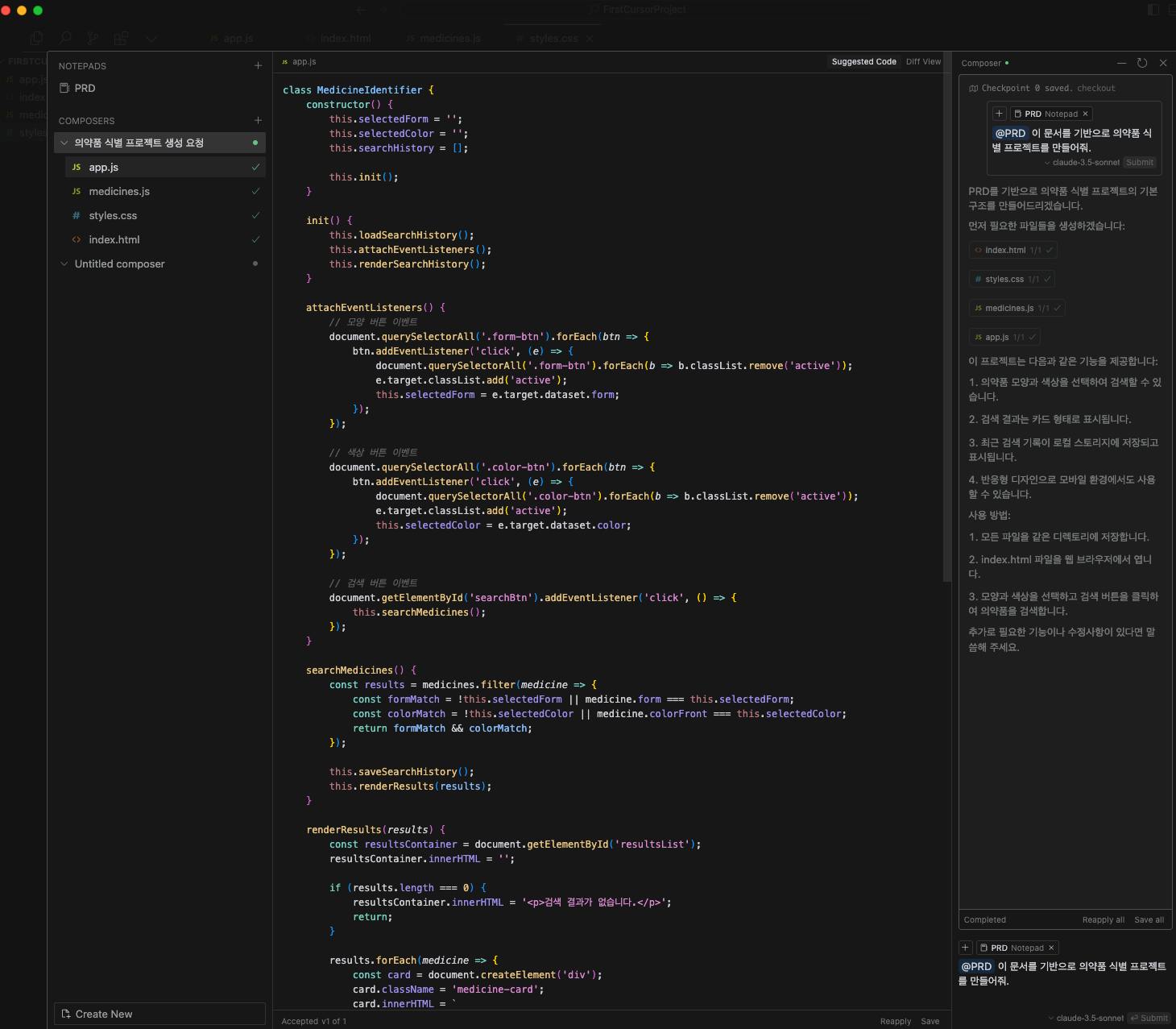The height and width of the screenshot is (1029, 1176).
Task: Create a new composer using the COMPOSERS plus icon
Action: (258, 121)
